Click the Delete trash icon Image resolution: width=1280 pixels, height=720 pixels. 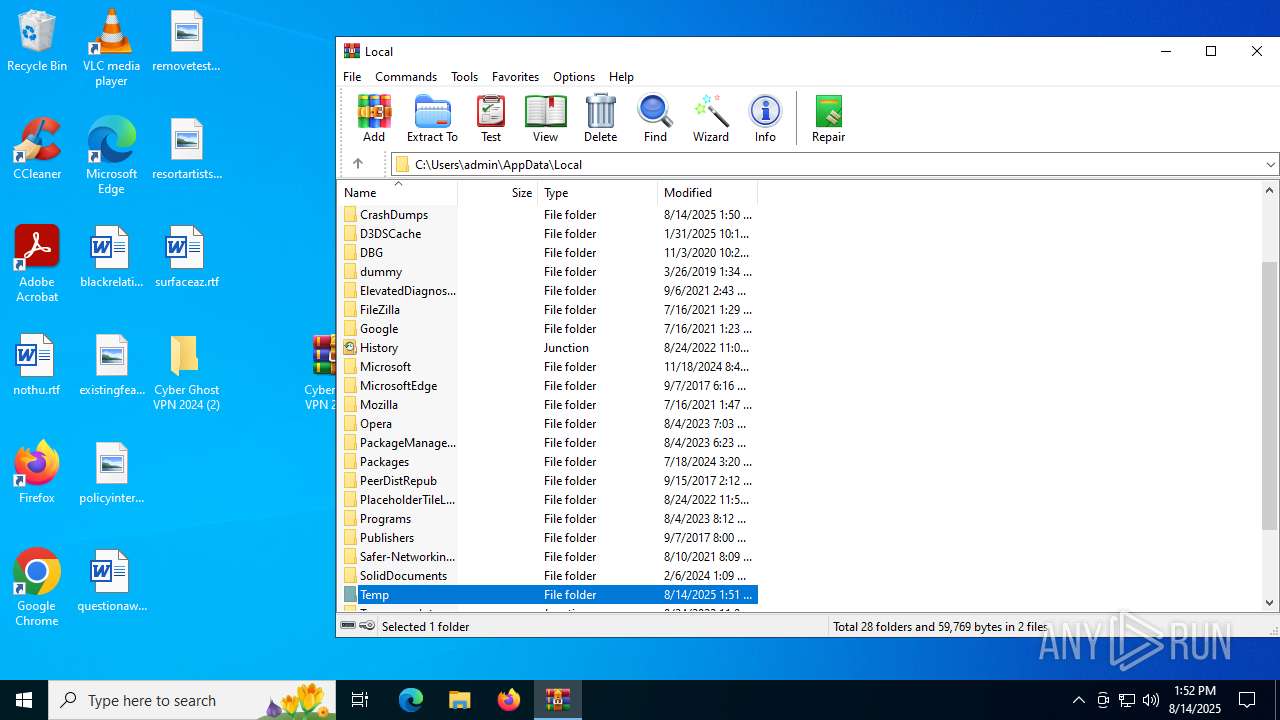600,118
